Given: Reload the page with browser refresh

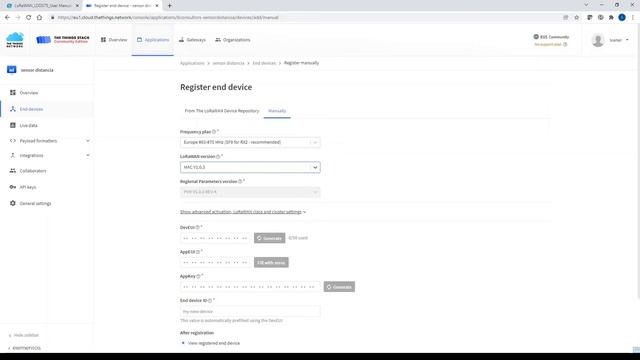Looking at the screenshot, I should [28, 18].
